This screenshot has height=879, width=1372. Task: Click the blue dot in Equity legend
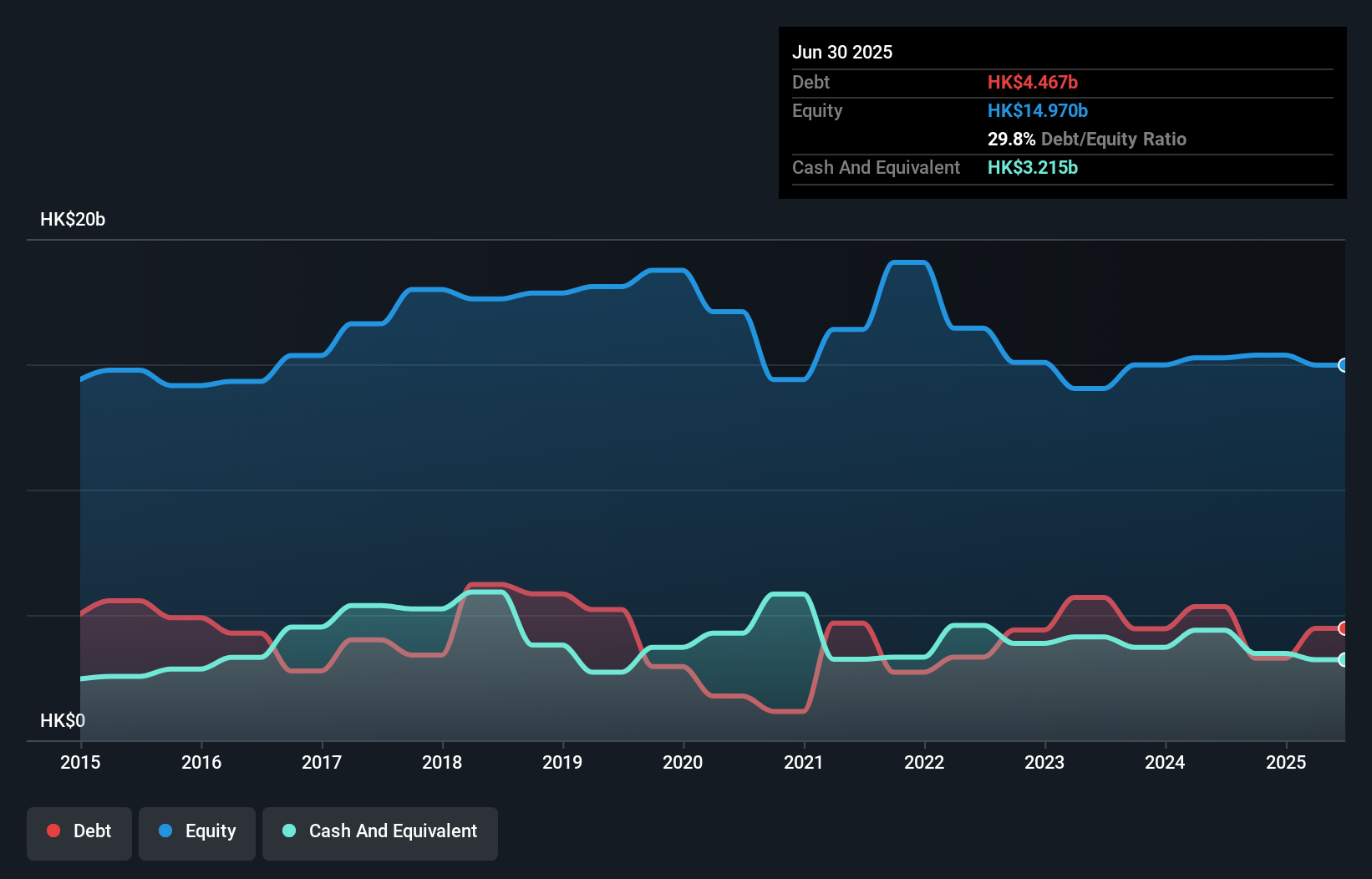[165, 831]
